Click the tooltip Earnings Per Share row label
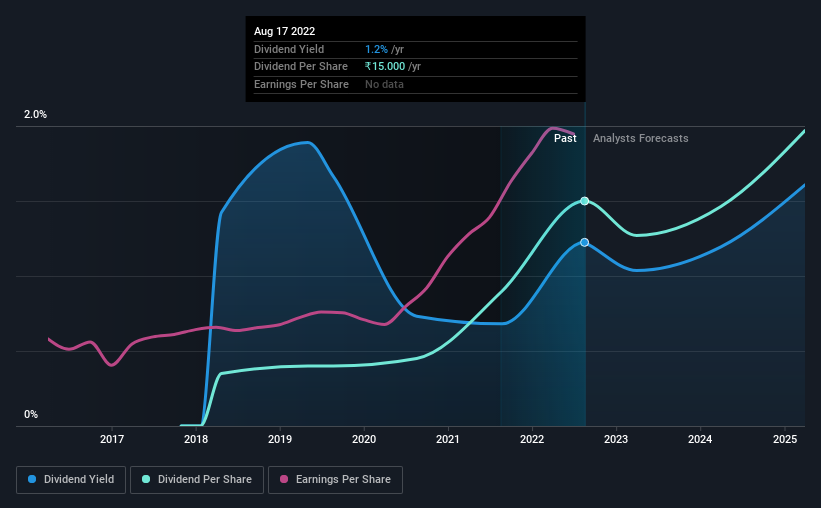Viewport: 821px width, 508px height. pos(301,84)
